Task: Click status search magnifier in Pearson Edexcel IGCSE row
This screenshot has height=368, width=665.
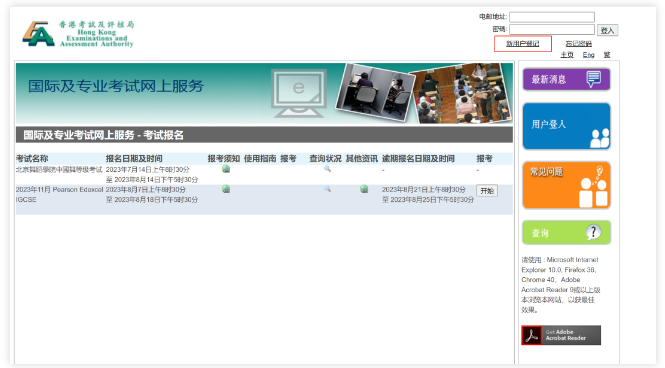Action: pos(327,189)
